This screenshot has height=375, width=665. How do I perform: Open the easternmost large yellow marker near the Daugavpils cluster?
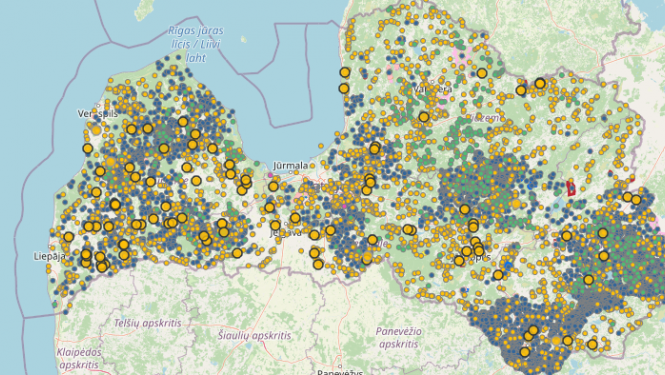point(592,344)
